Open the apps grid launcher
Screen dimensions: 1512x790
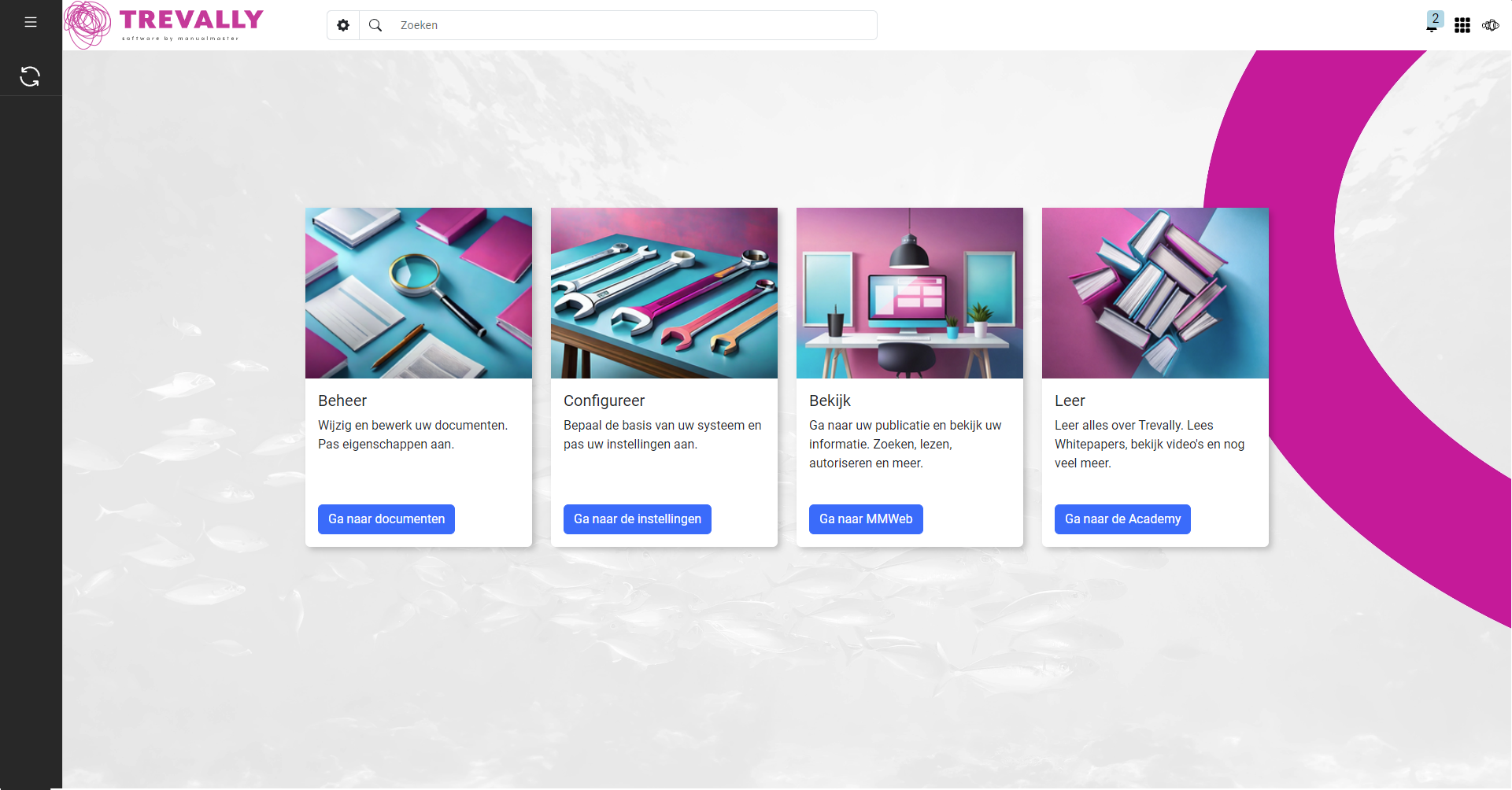(1462, 25)
